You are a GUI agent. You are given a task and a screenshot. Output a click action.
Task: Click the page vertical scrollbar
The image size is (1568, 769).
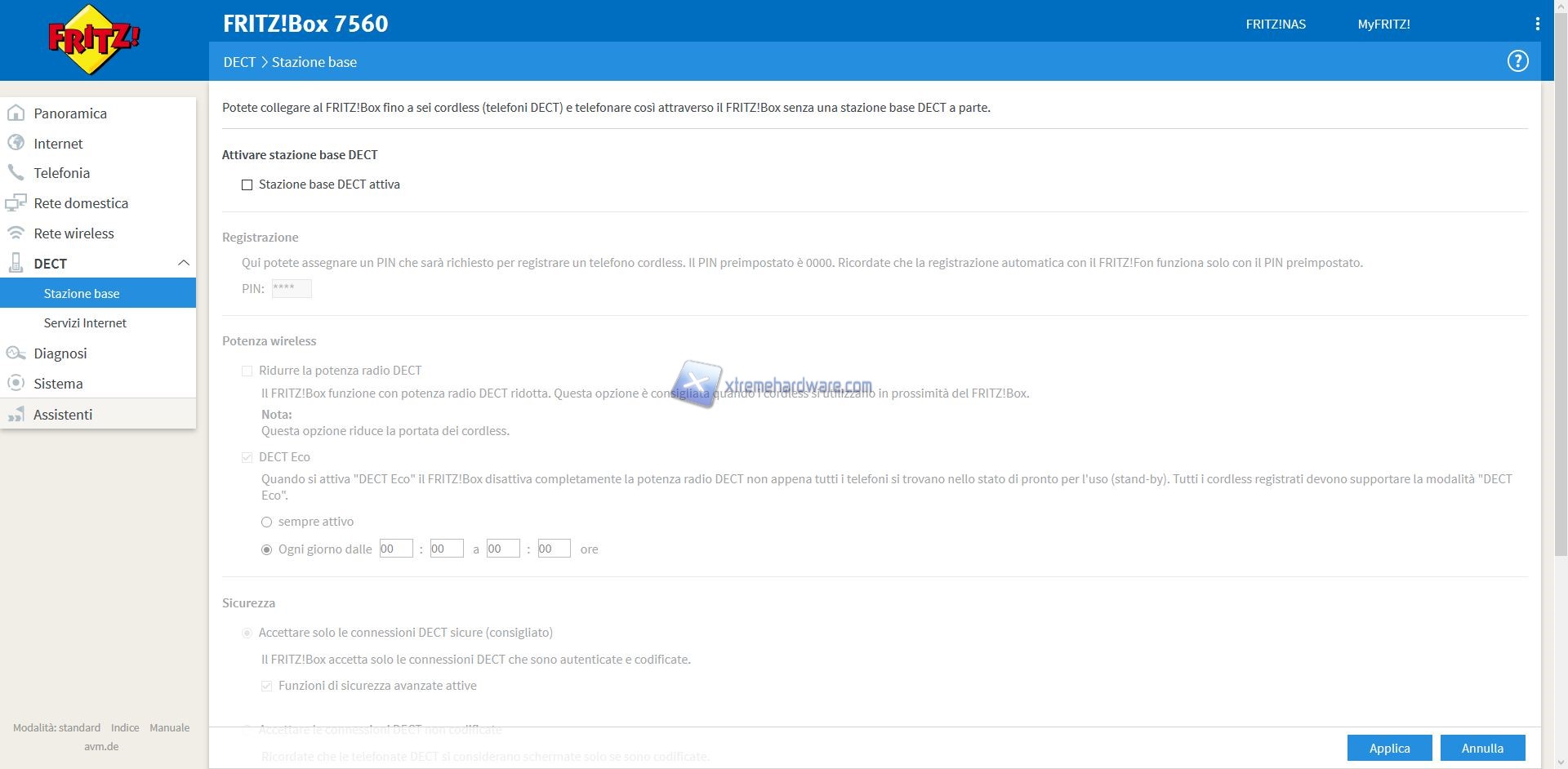click(x=1560, y=327)
